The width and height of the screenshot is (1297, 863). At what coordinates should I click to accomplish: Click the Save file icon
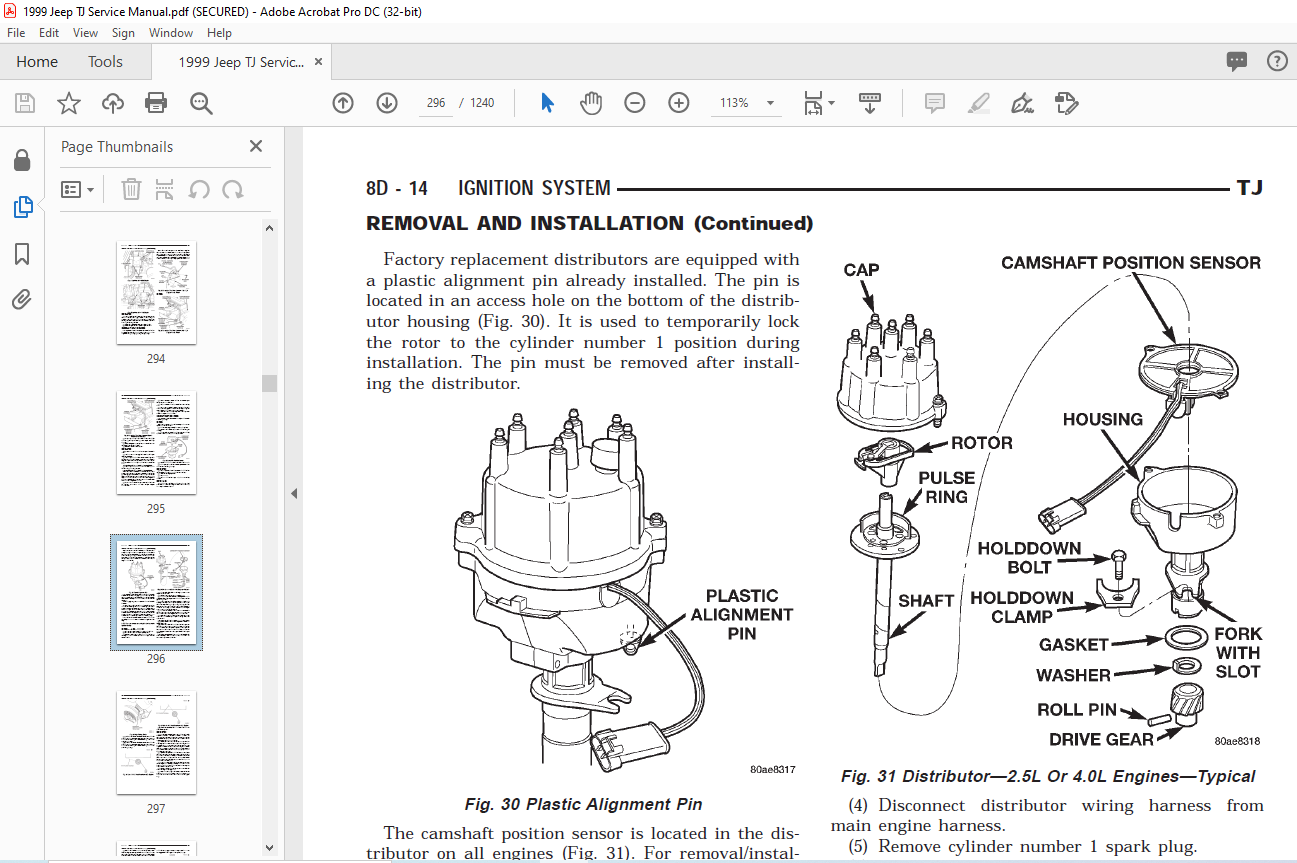point(25,103)
